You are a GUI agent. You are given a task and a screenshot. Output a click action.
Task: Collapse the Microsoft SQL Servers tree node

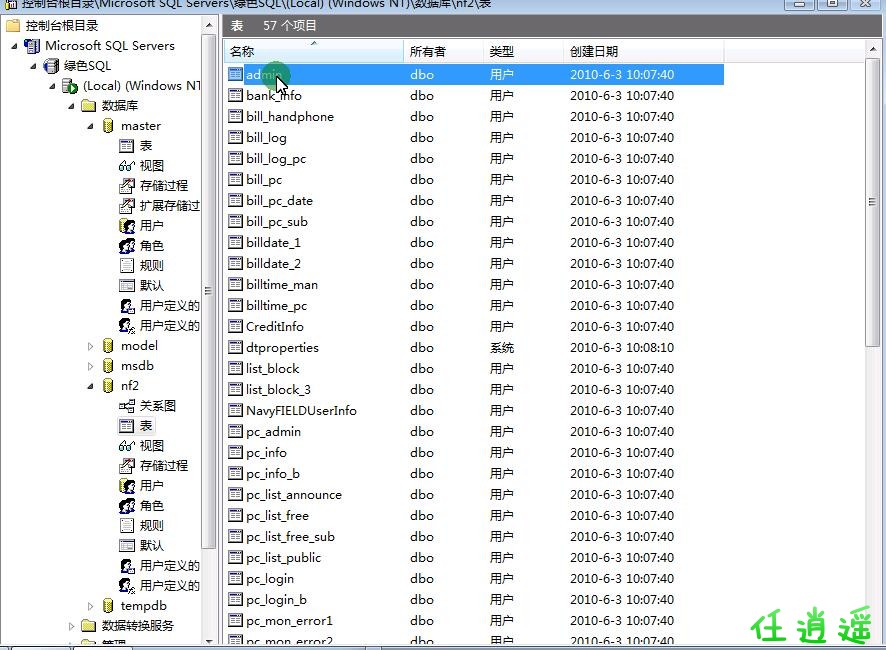[15, 46]
